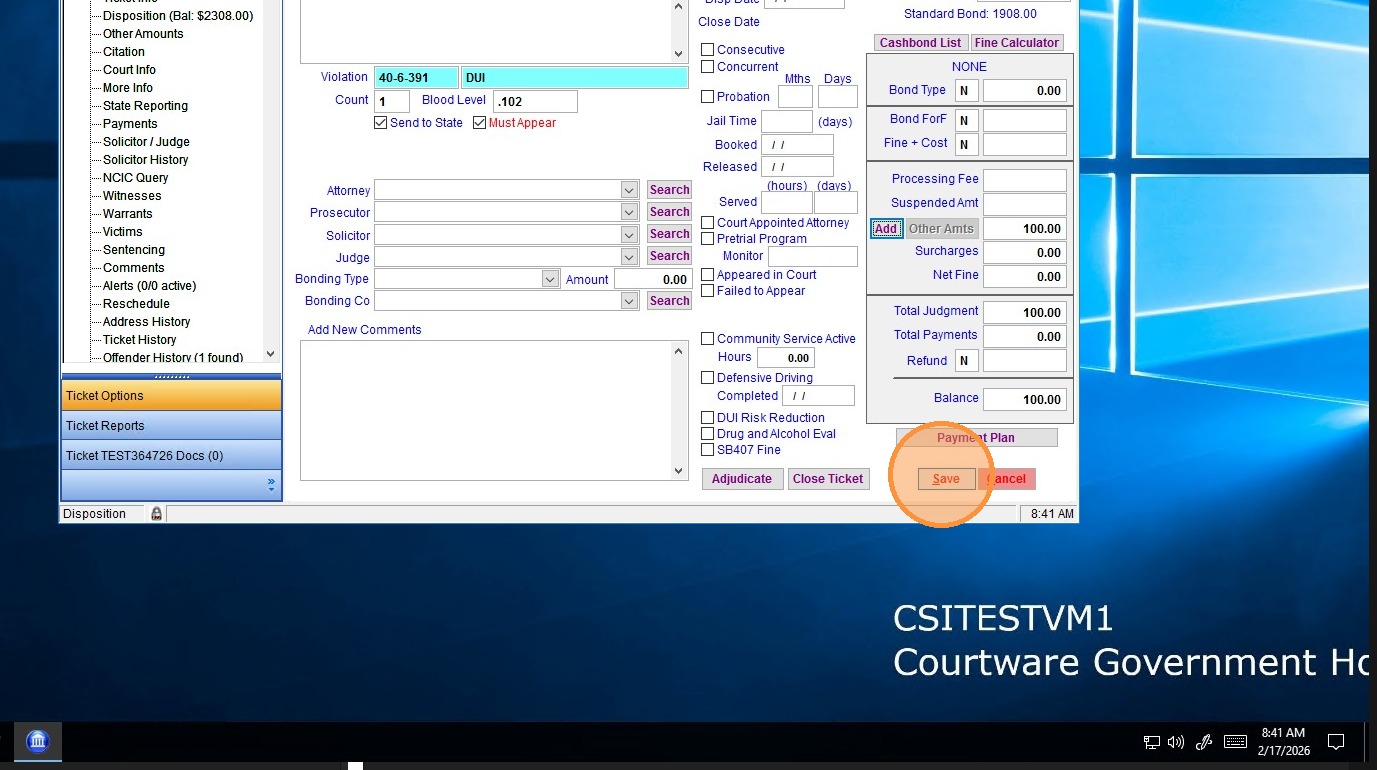Select Warrants in the ticket tree
Image resolution: width=1377 pixels, height=770 pixels.
[127, 214]
